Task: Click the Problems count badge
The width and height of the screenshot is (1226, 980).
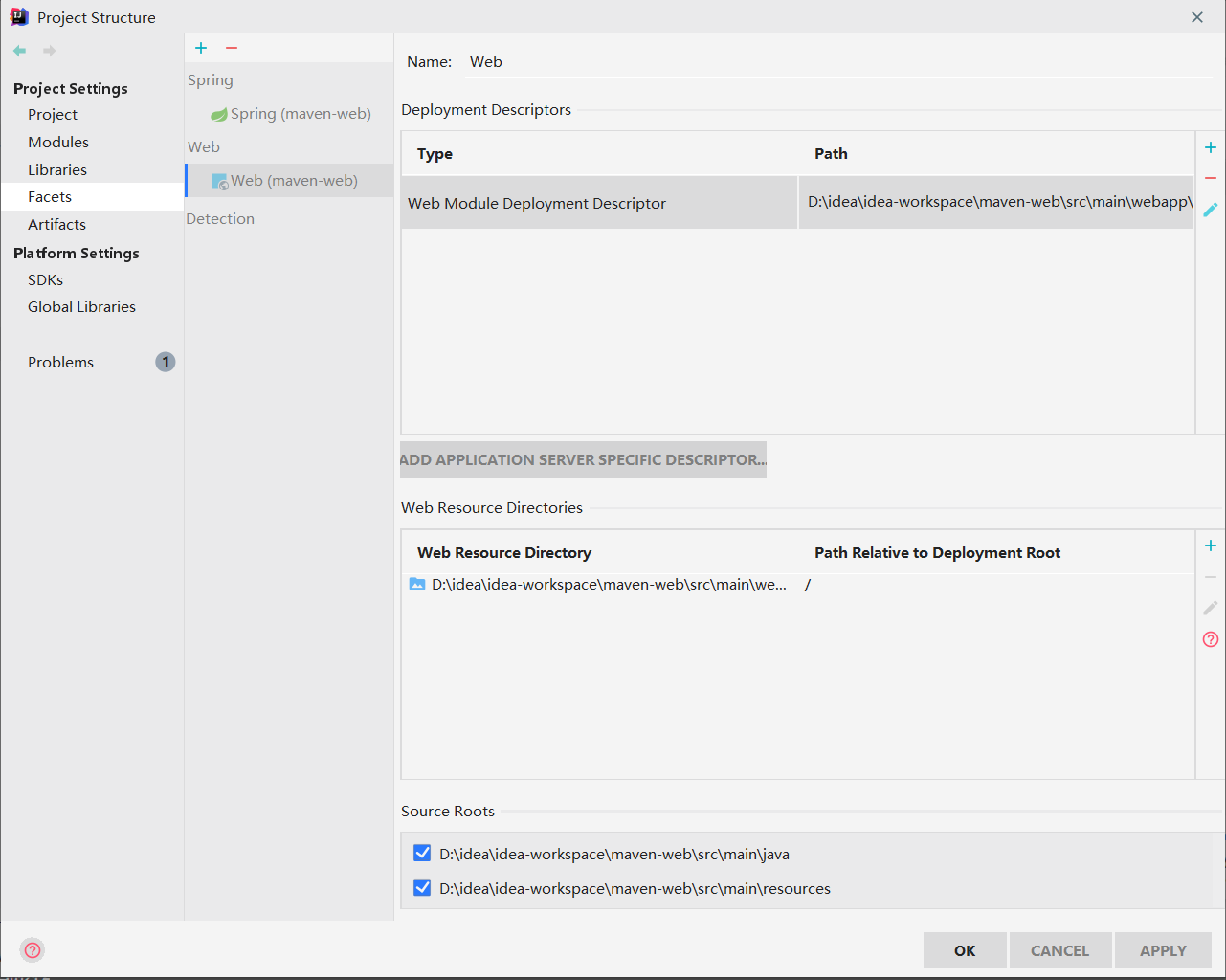Action: click(x=166, y=362)
